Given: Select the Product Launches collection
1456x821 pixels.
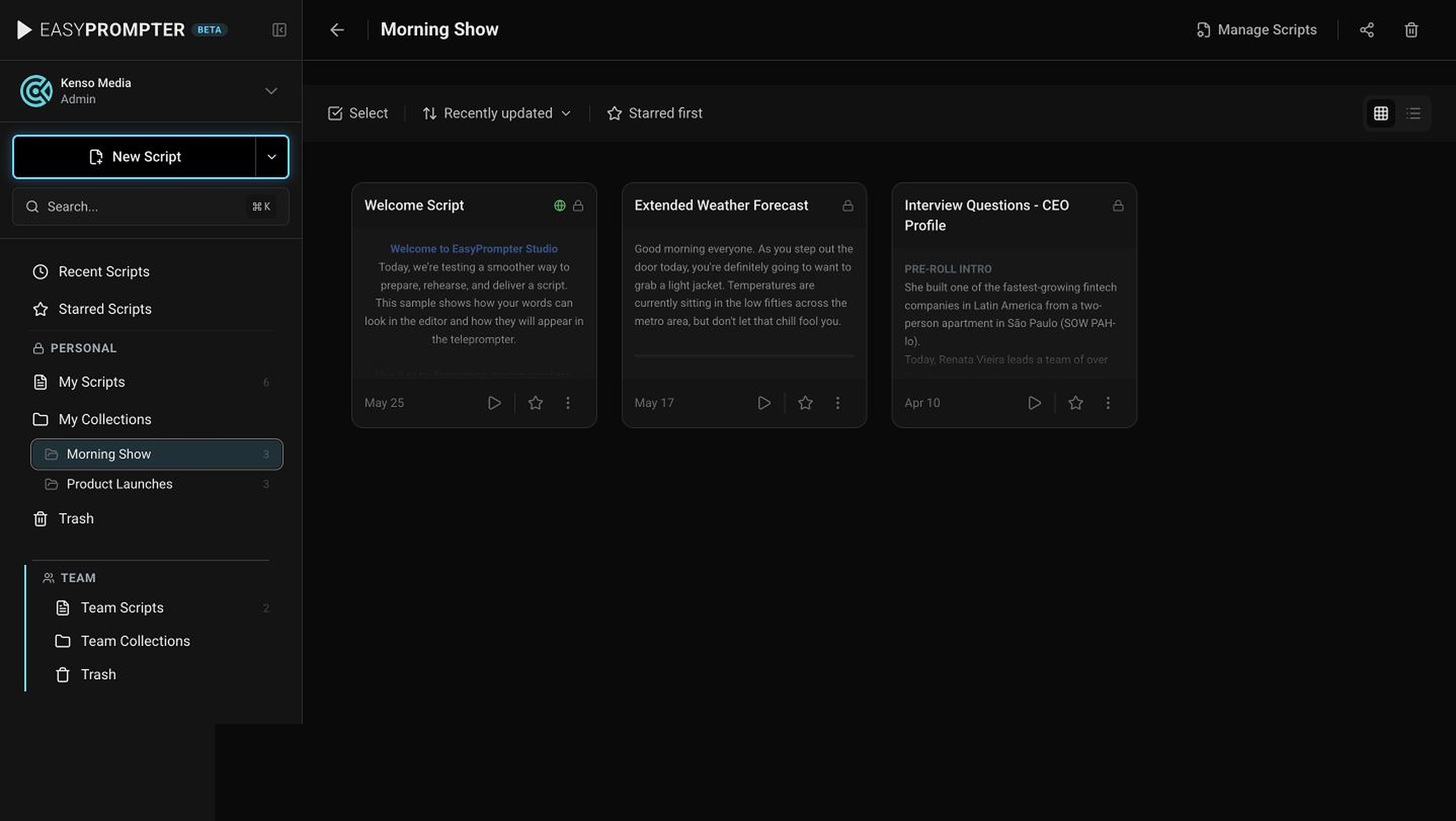Looking at the screenshot, I should 156,484.
